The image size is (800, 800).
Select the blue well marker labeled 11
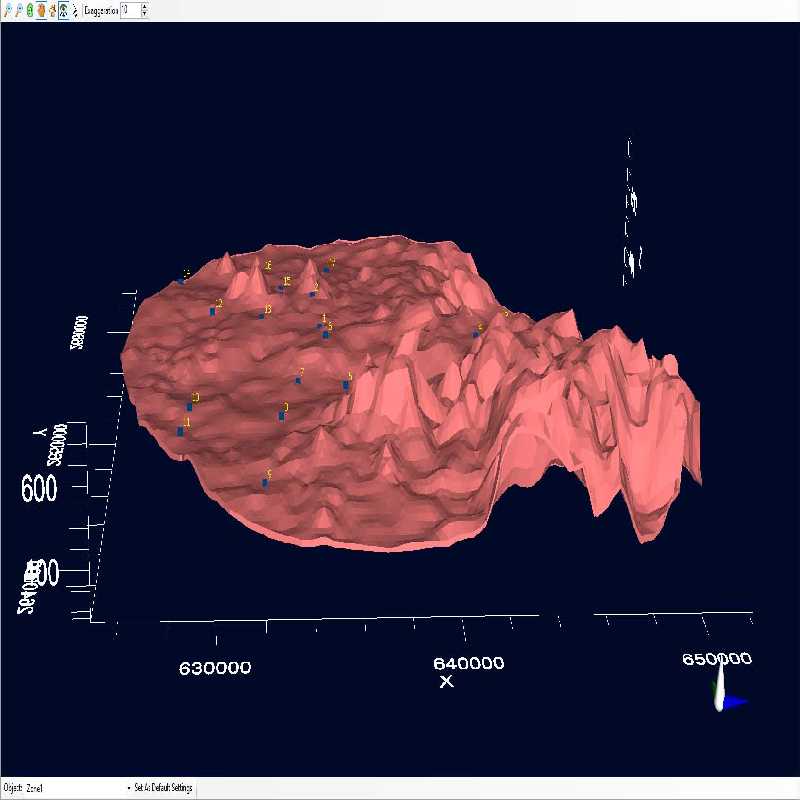coord(180,431)
